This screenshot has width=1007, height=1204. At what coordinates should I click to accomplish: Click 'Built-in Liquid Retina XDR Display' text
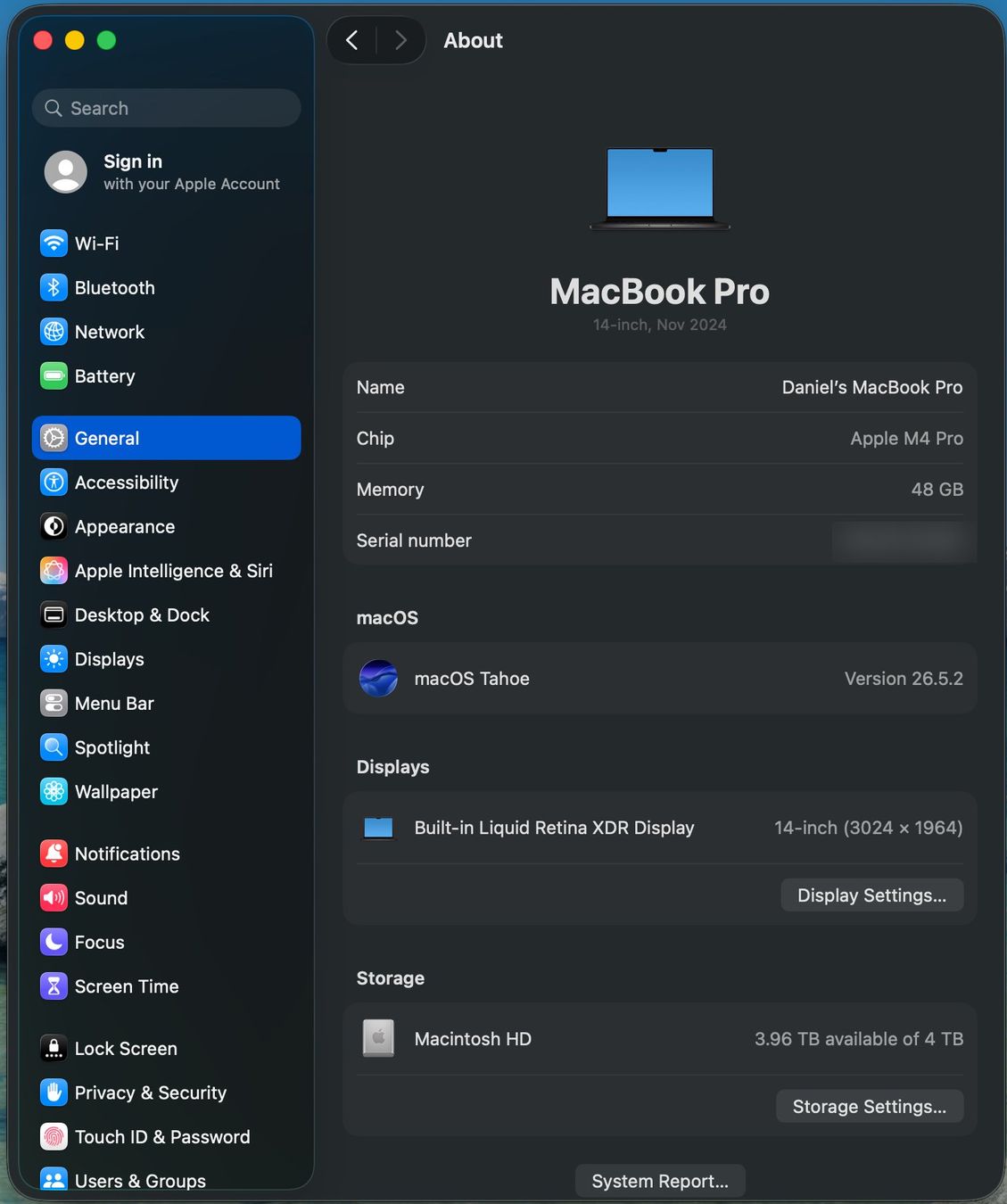554,828
